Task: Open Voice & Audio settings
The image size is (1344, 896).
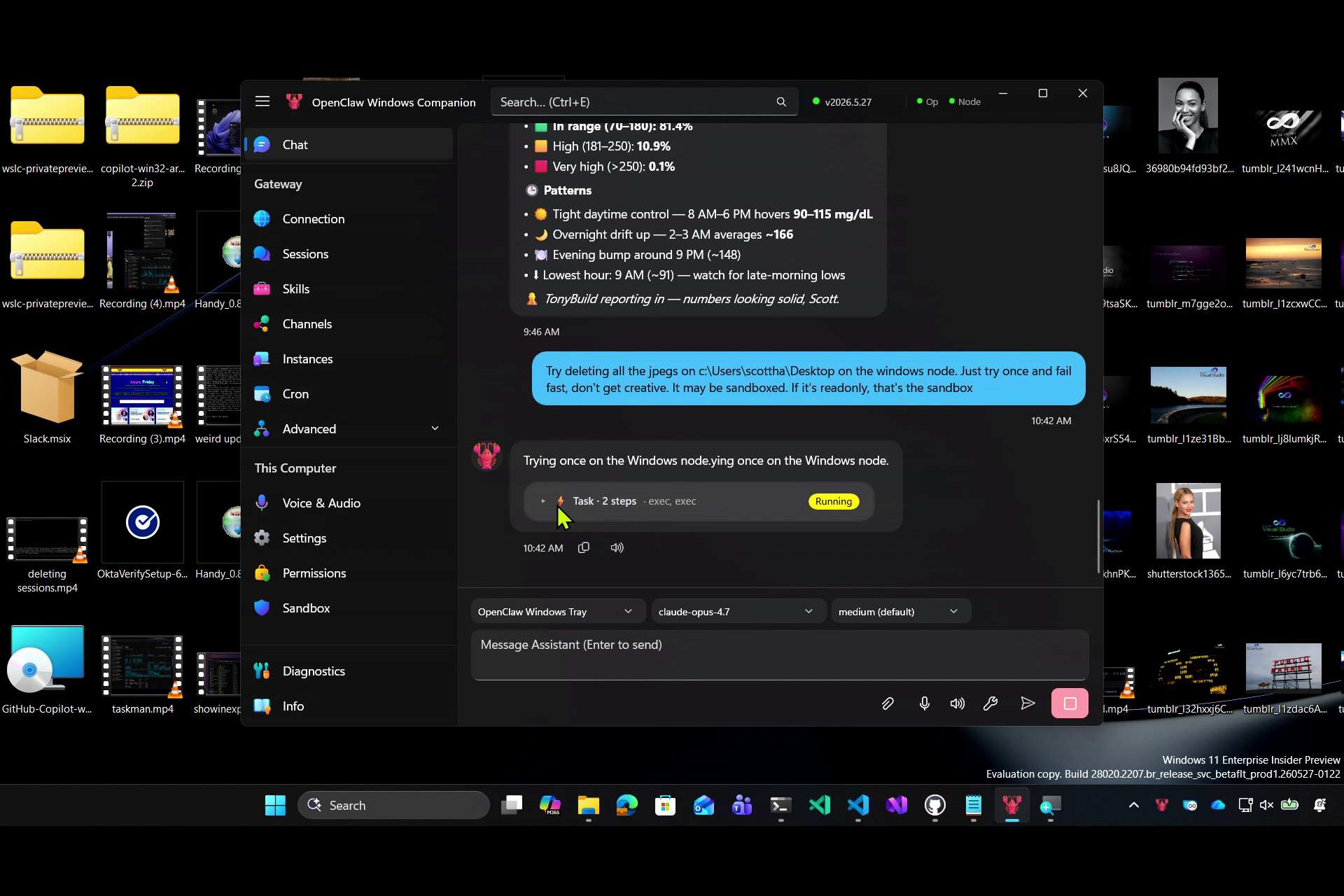Action: [x=349, y=503]
